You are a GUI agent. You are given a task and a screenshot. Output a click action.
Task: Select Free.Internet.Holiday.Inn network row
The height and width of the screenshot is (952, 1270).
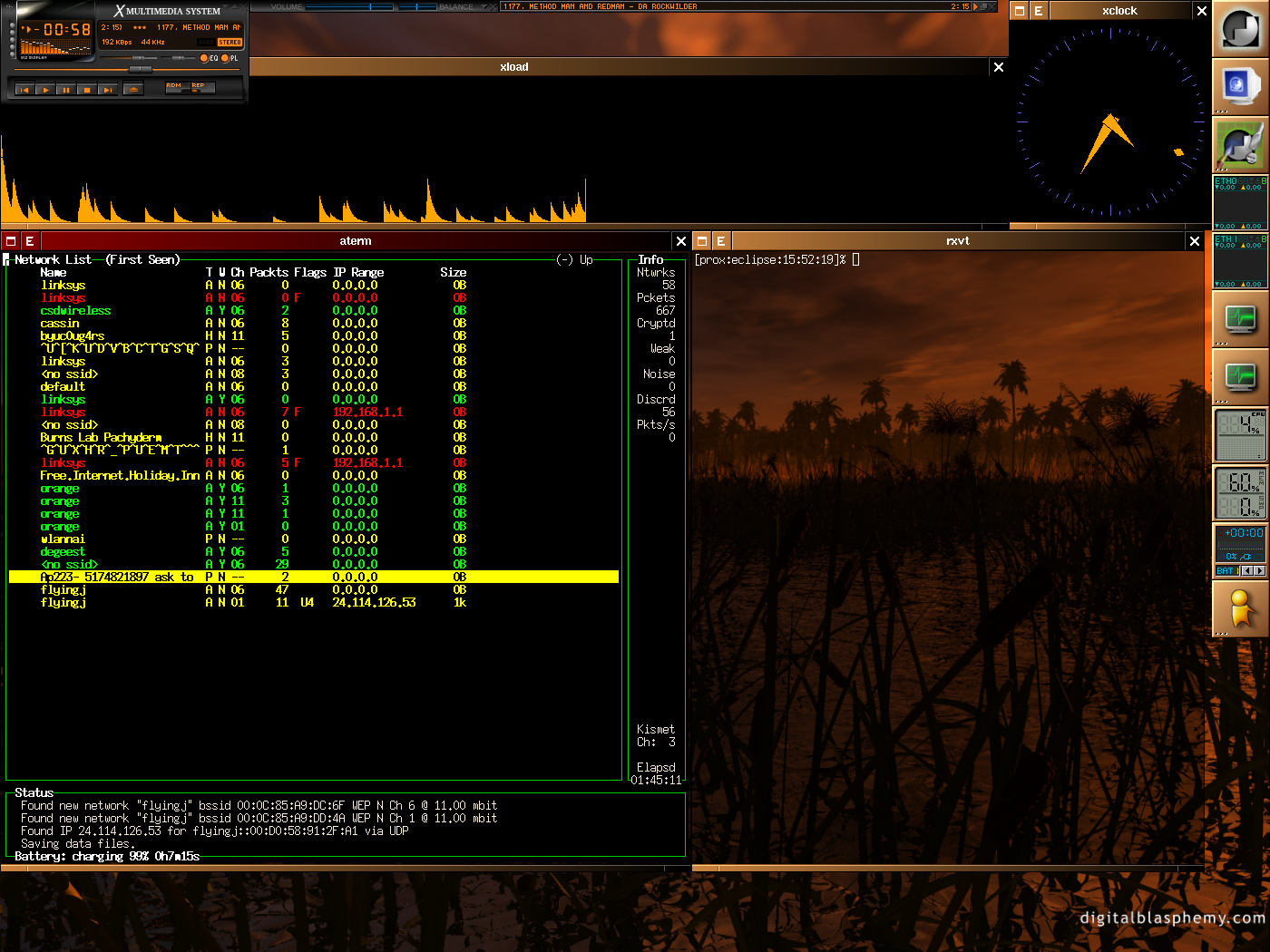click(x=314, y=476)
